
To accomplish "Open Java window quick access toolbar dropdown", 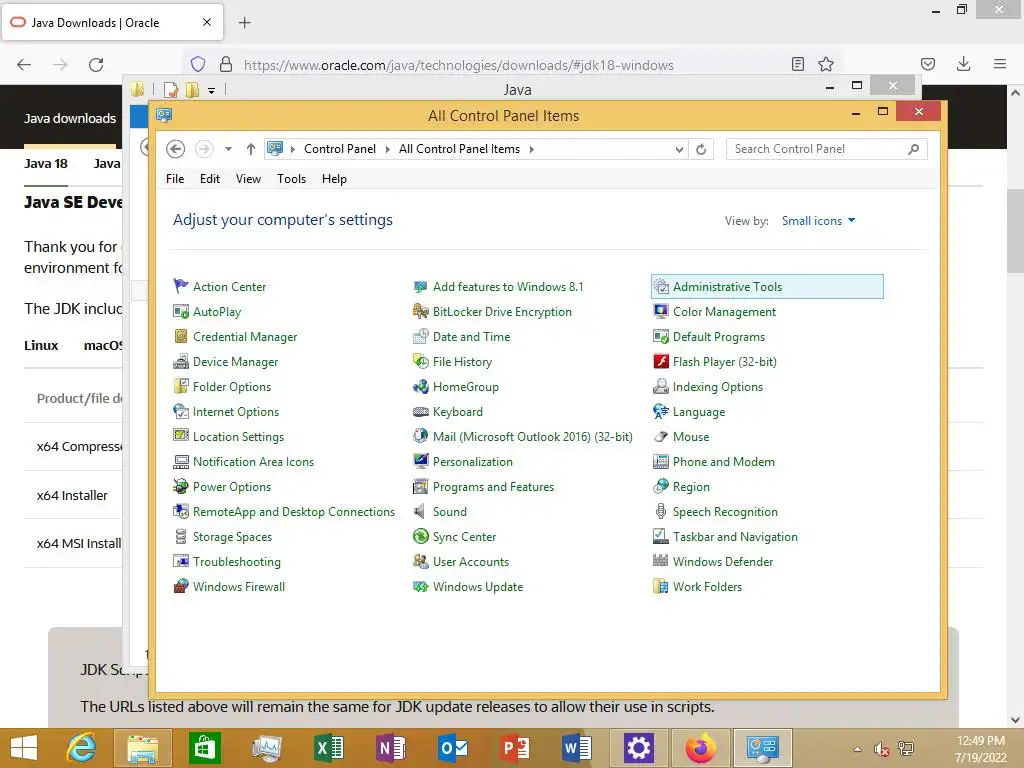I will tap(212, 90).
